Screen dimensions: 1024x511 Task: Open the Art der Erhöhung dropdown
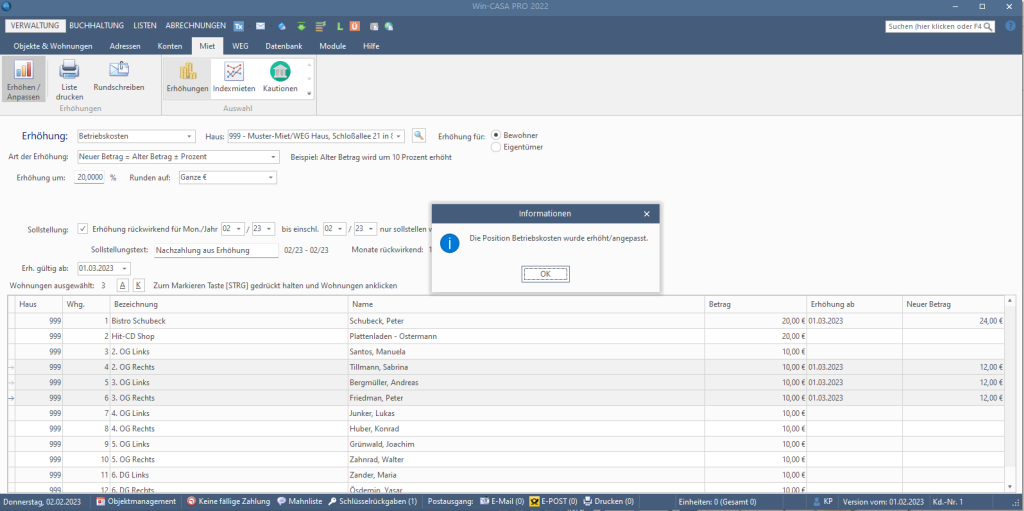273,157
